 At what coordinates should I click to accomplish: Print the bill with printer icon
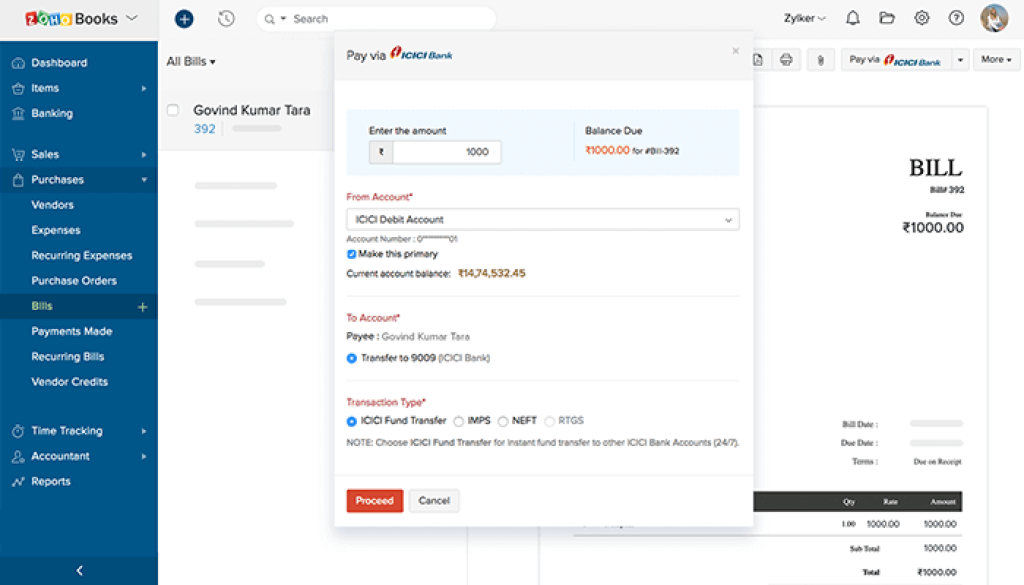point(786,60)
